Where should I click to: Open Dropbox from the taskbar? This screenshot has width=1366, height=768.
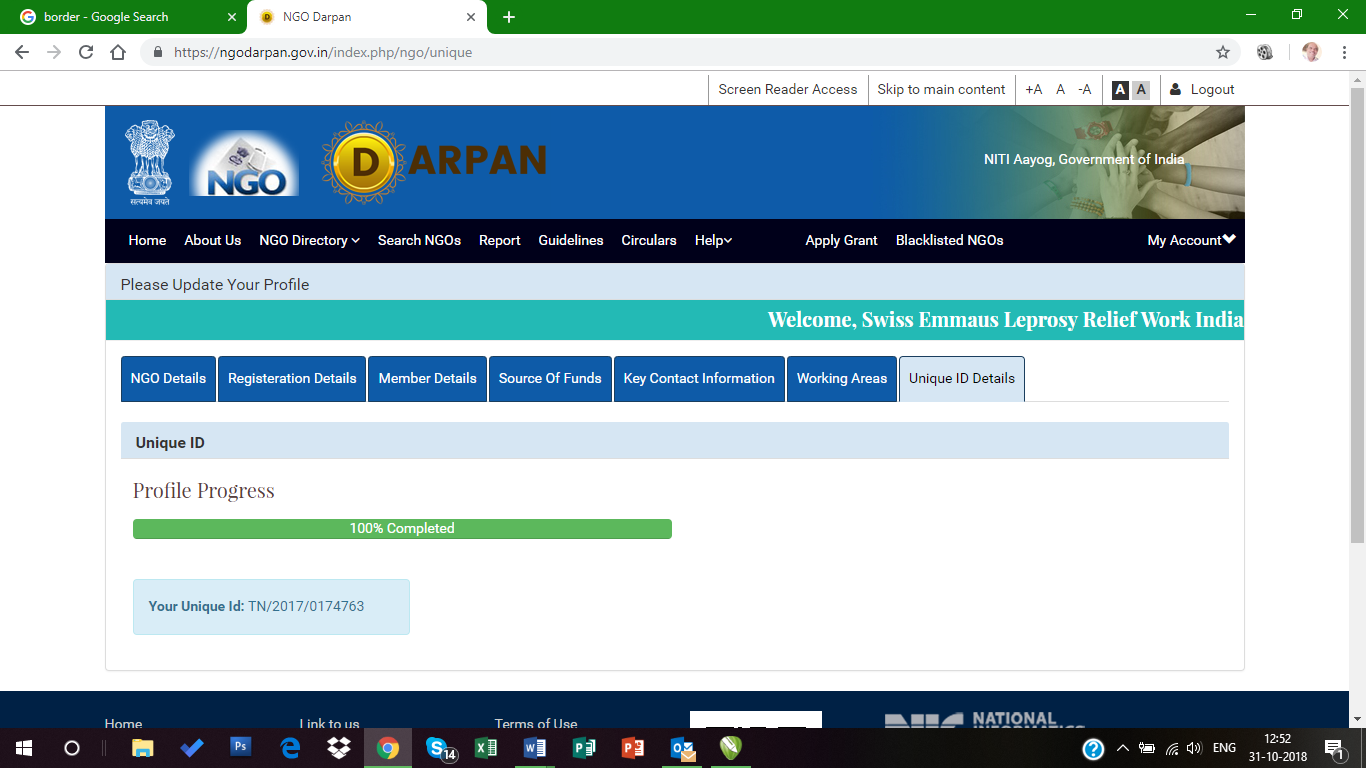[x=339, y=748]
